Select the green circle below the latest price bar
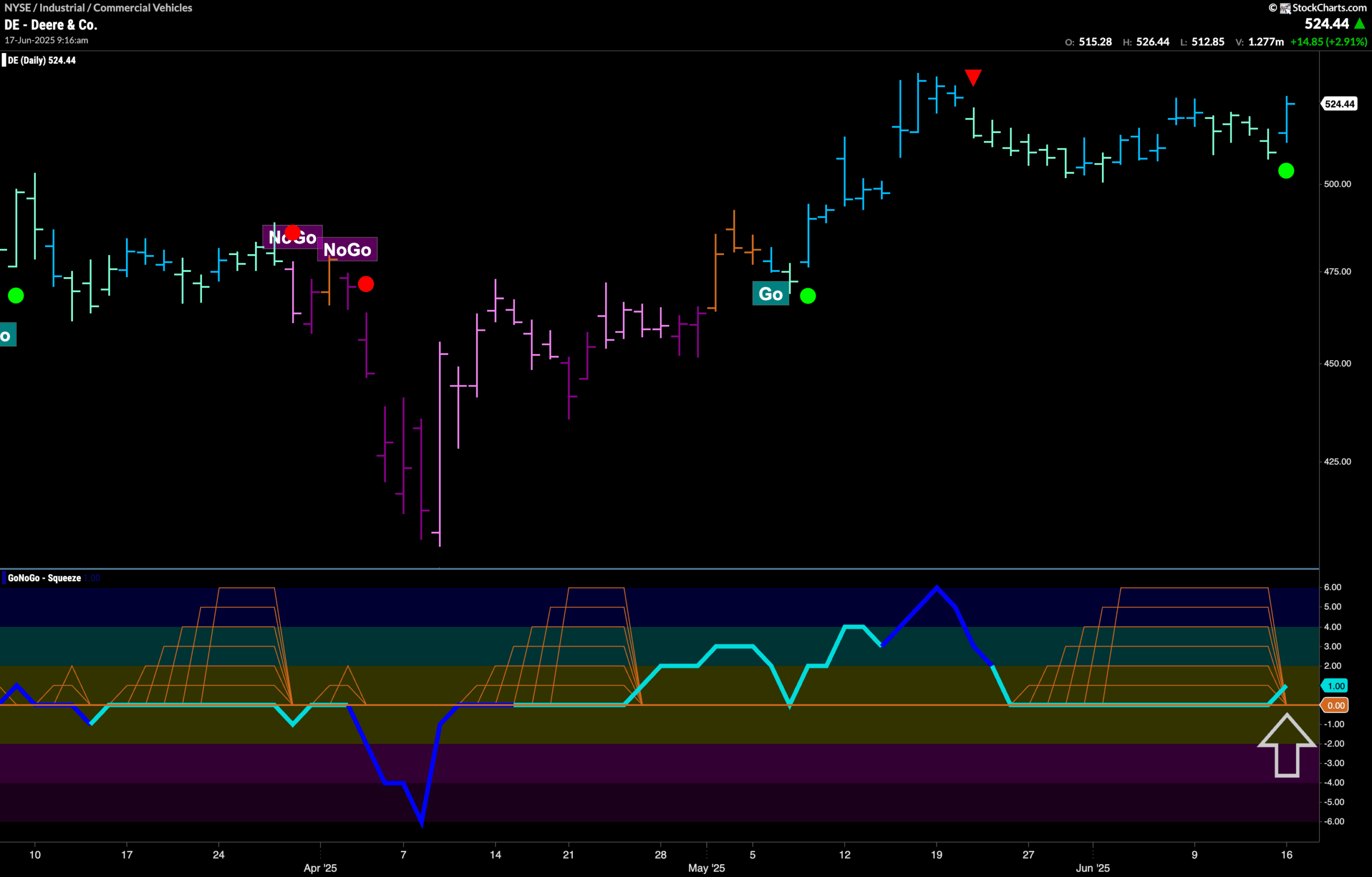Screen dimensions: 1372x877 [x=1286, y=171]
